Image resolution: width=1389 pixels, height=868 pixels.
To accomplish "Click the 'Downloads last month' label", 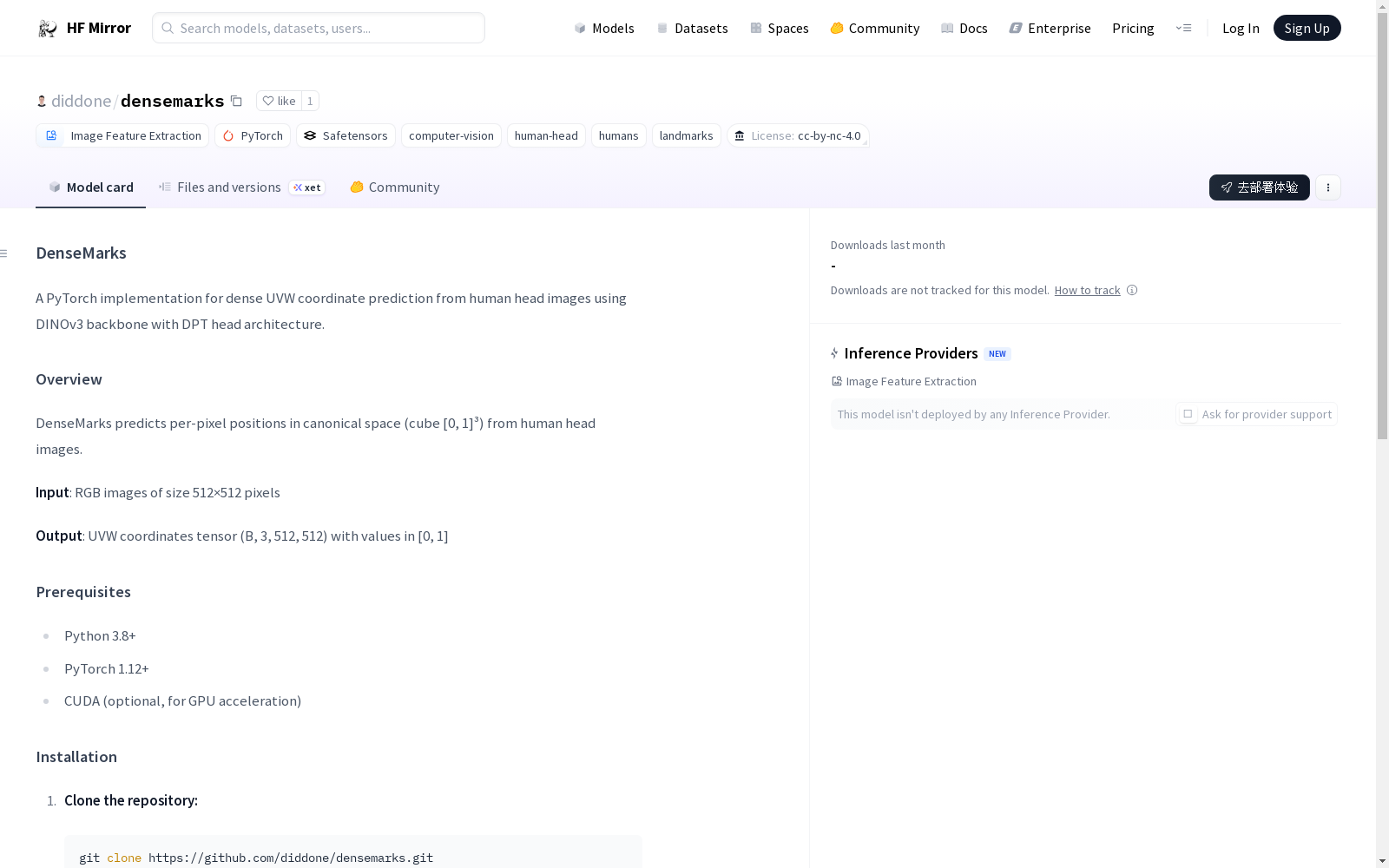I will coord(887,246).
